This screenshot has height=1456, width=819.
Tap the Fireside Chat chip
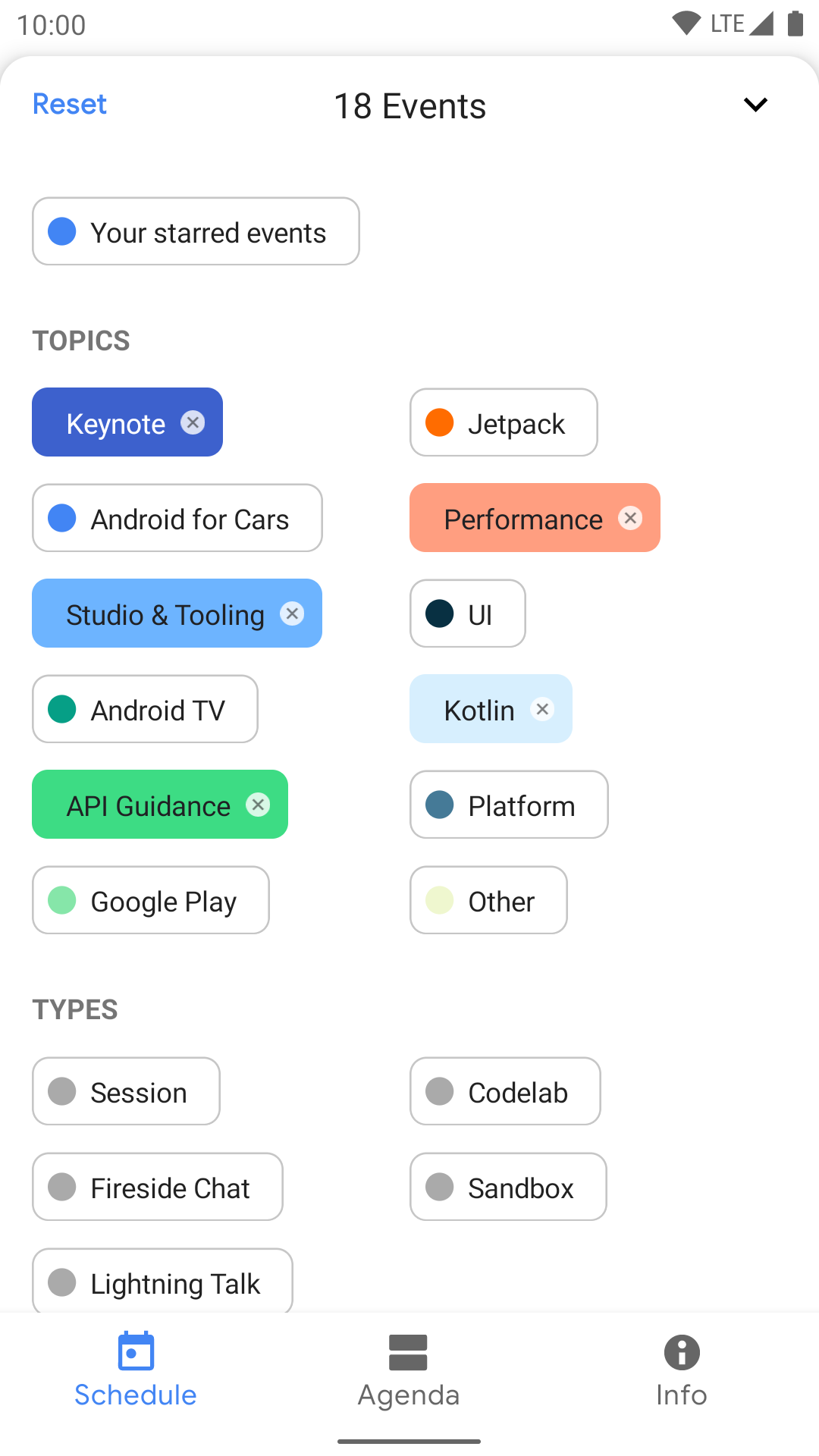pyautogui.click(x=158, y=1187)
